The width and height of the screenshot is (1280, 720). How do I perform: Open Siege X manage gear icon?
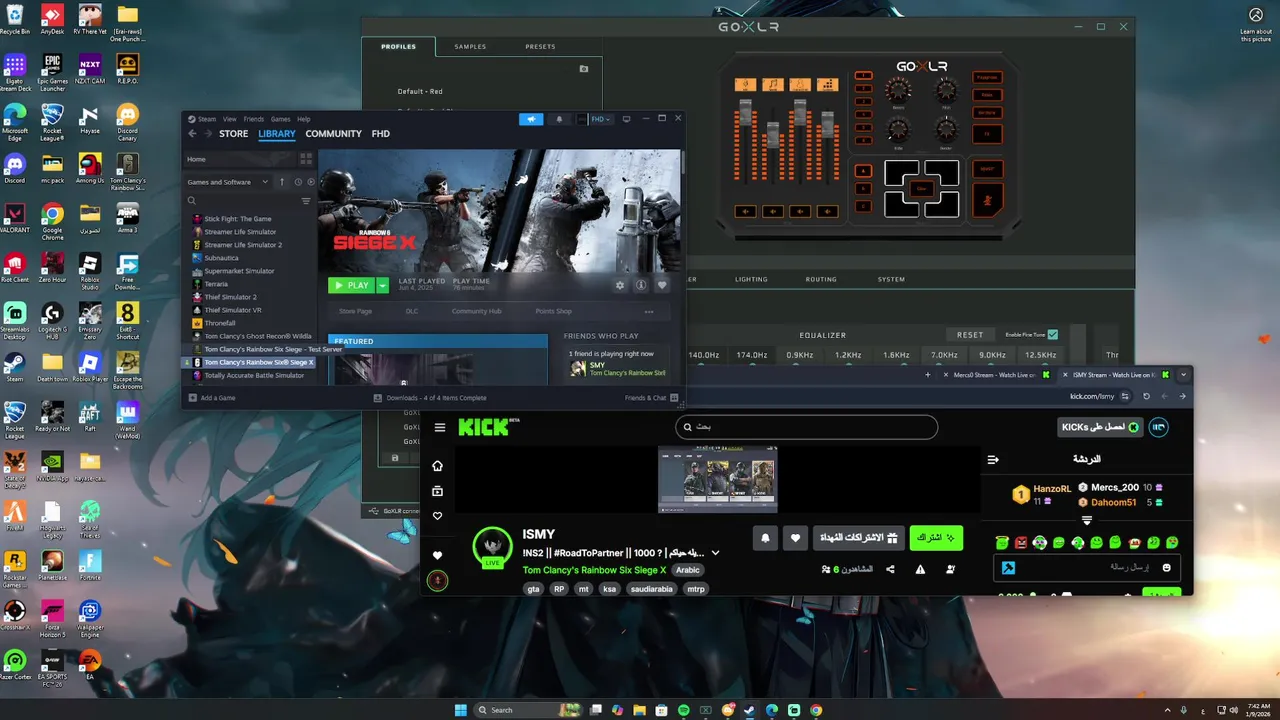(620, 285)
